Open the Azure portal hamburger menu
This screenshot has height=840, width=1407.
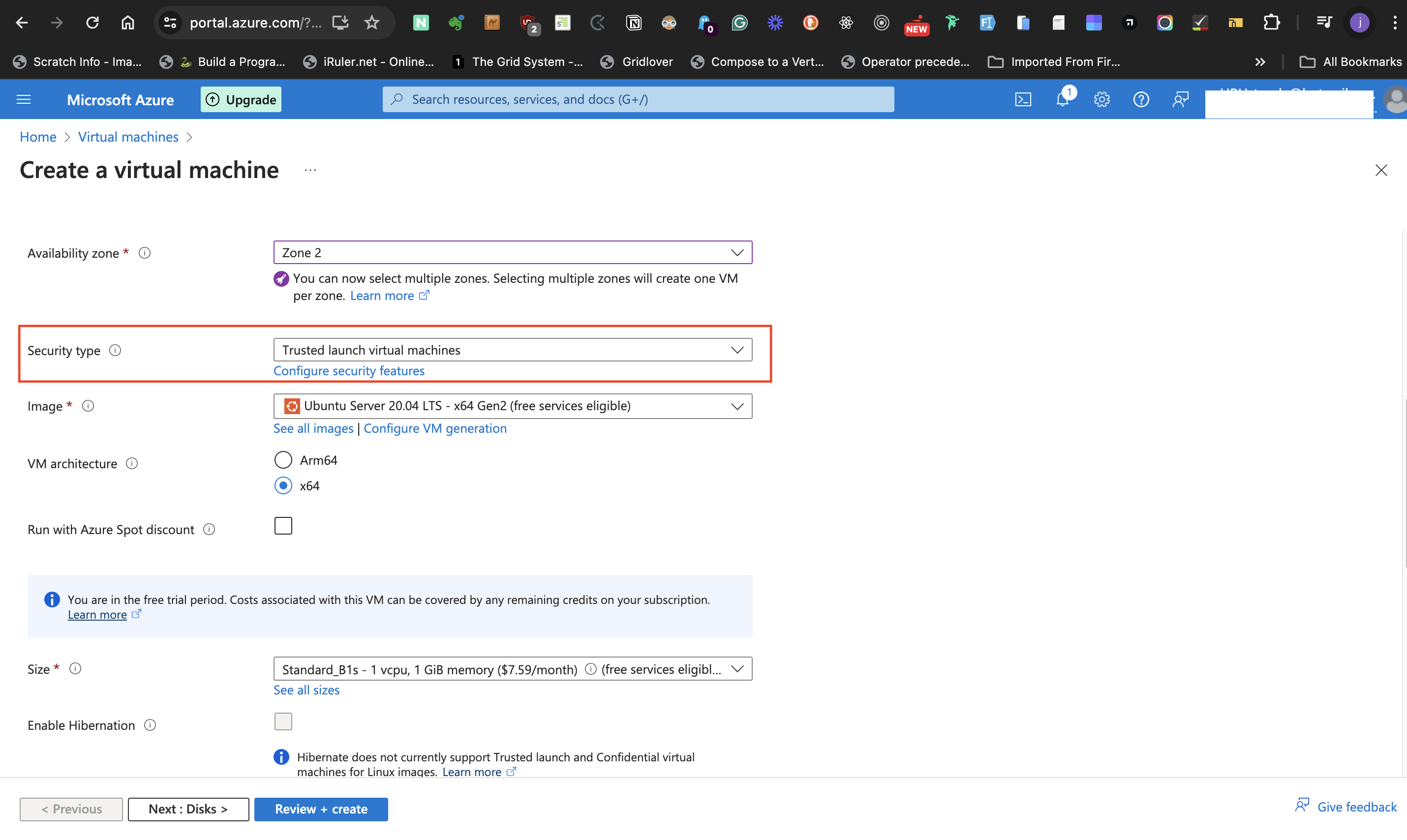[x=24, y=100]
